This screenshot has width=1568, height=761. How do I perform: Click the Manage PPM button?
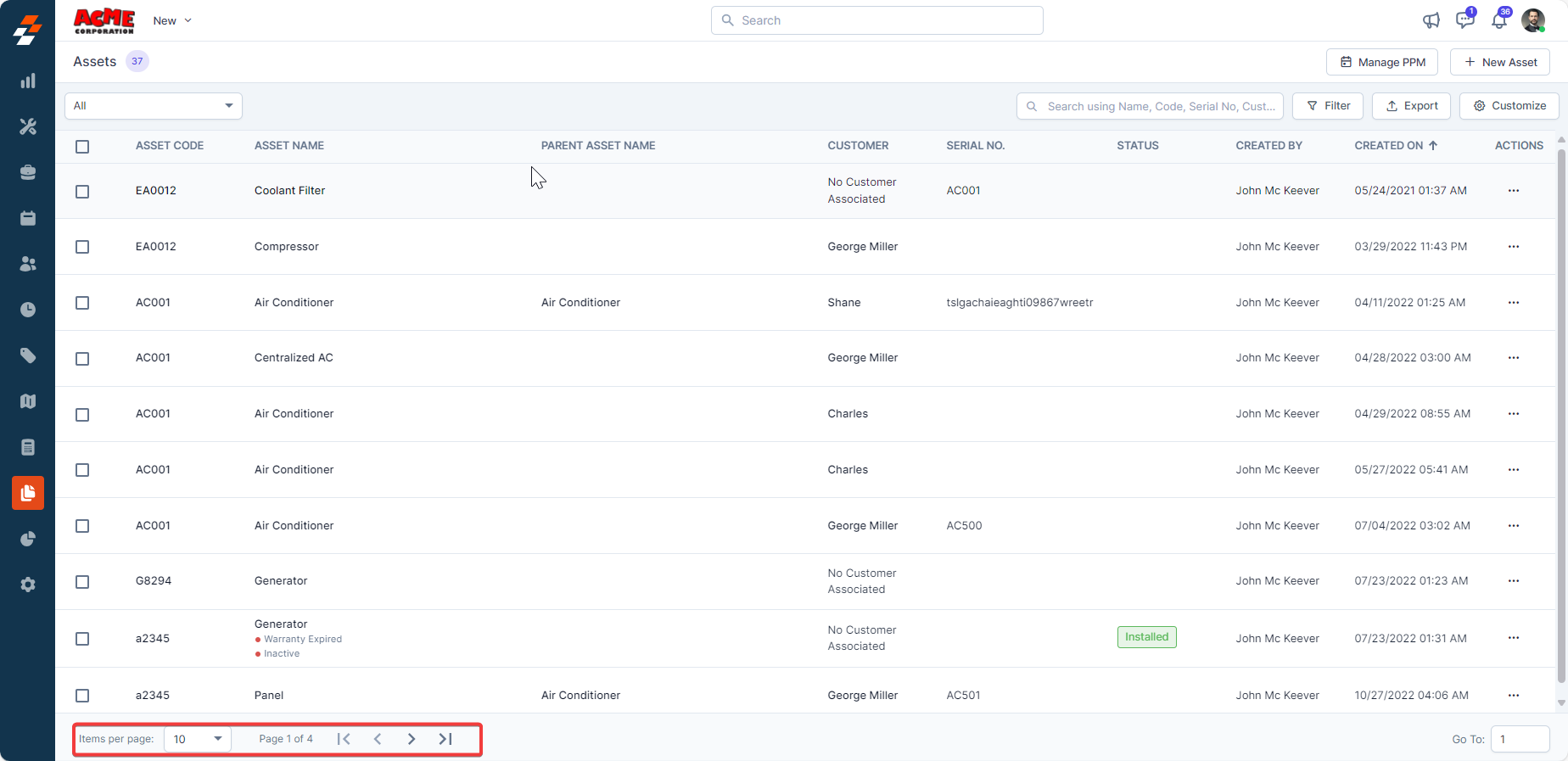click(1382, 62)
